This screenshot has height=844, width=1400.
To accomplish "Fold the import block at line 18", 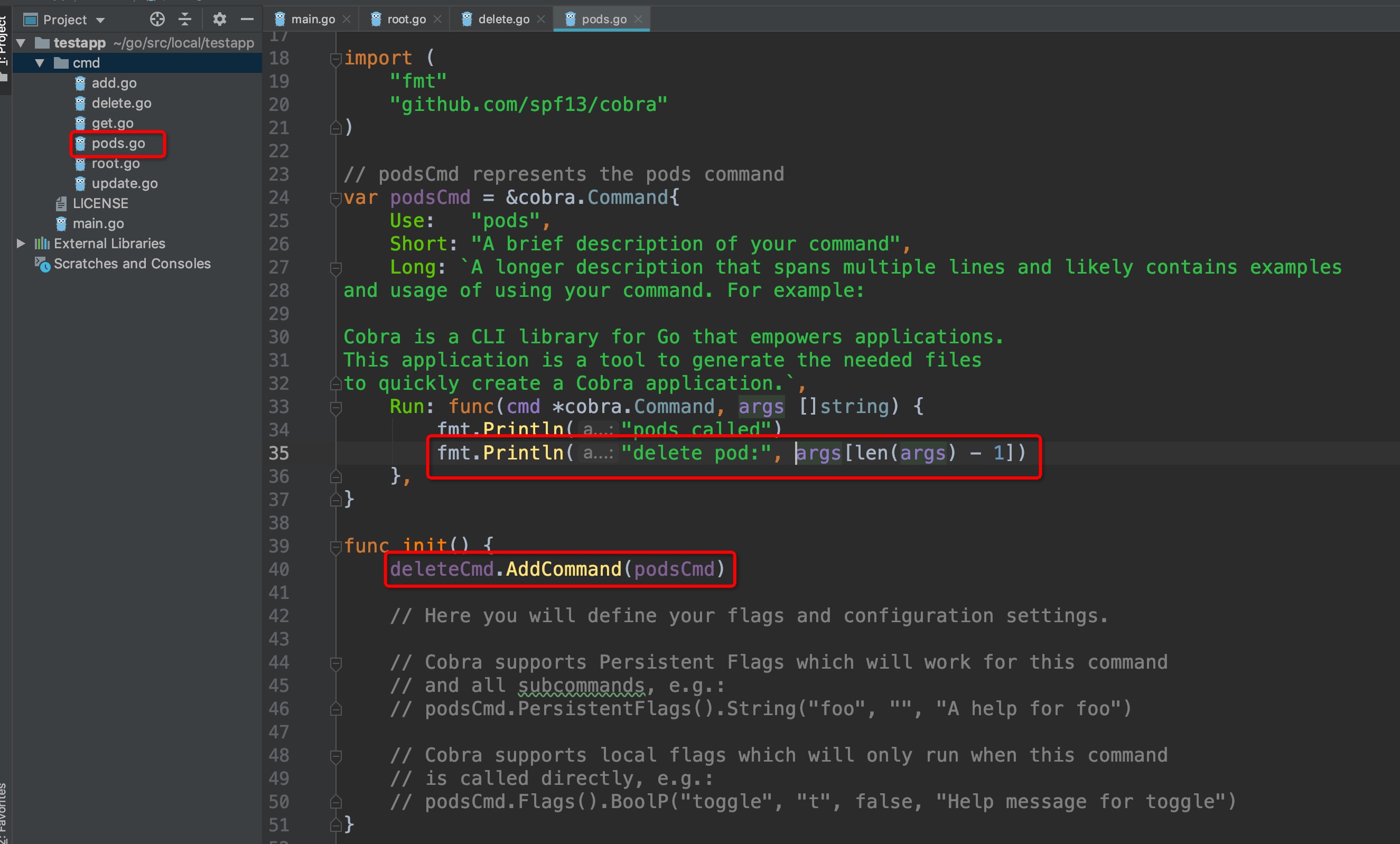I will [x=335, y=59].
